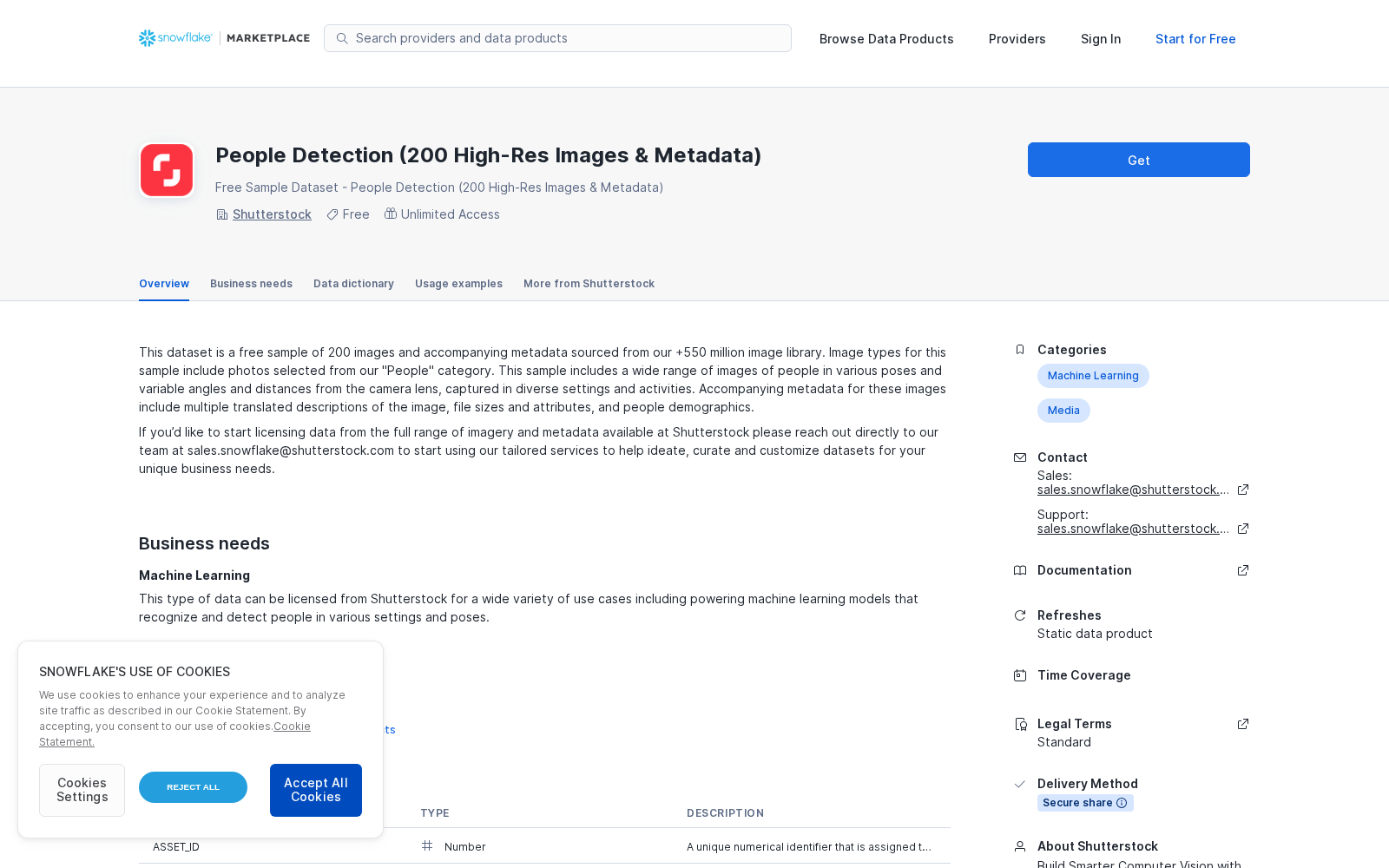Click the Shutterstock red logo thumbnail
Screen dimensions: 1389x868
(167, 170)
